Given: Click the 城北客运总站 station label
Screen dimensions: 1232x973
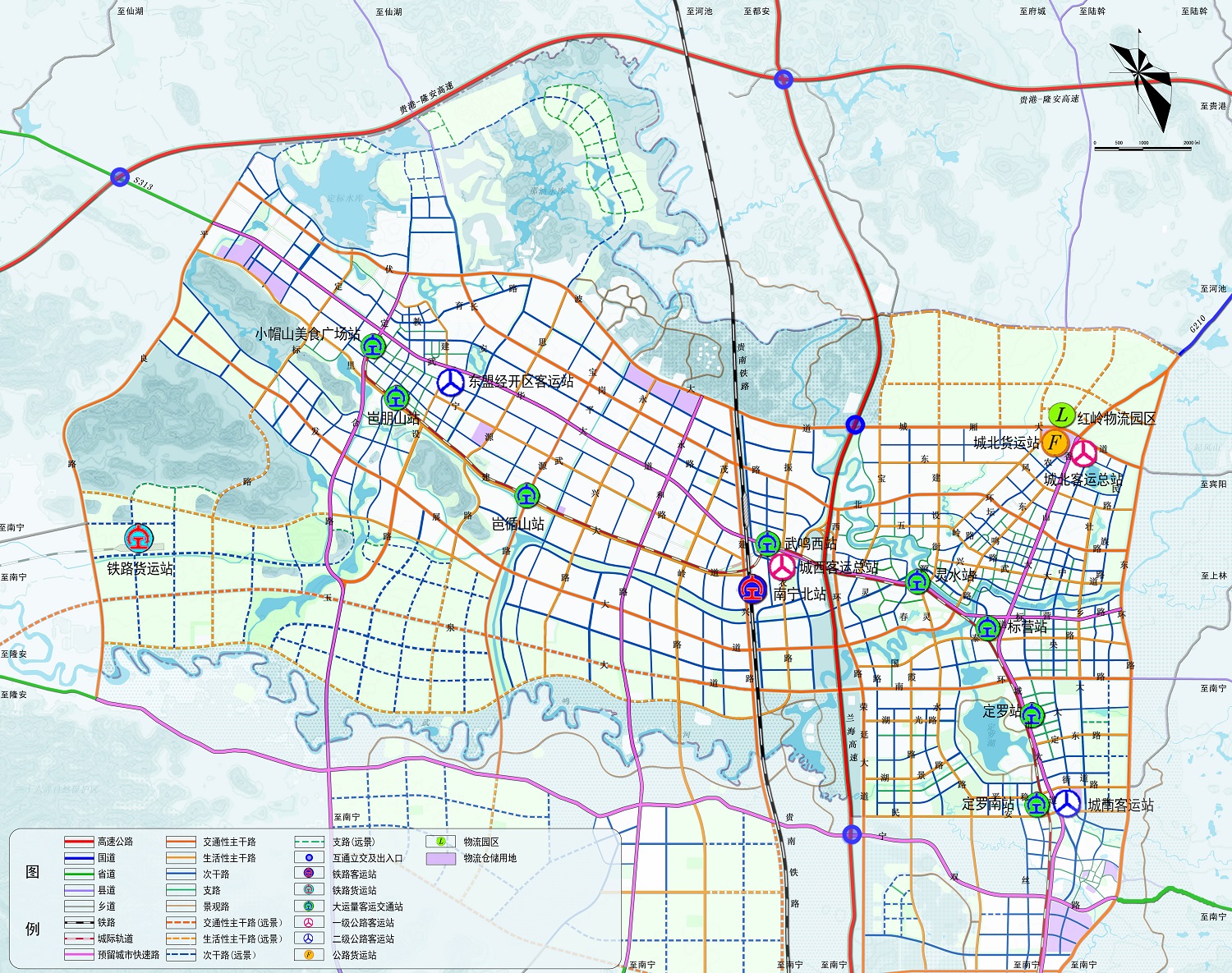Looking at the screenshot, I should [x=1083, y=480].
